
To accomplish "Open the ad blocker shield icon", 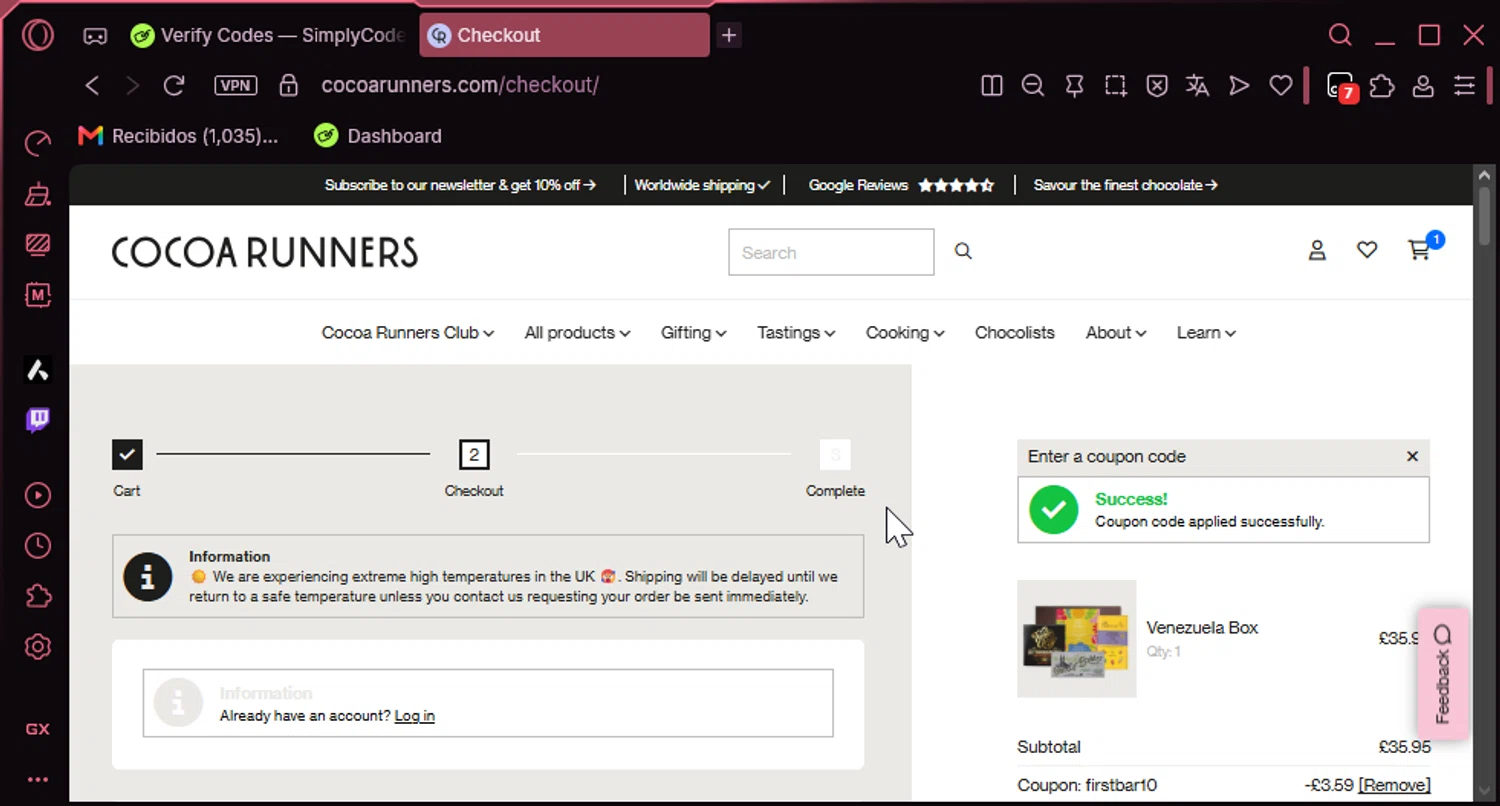I will coord(1157,86).
